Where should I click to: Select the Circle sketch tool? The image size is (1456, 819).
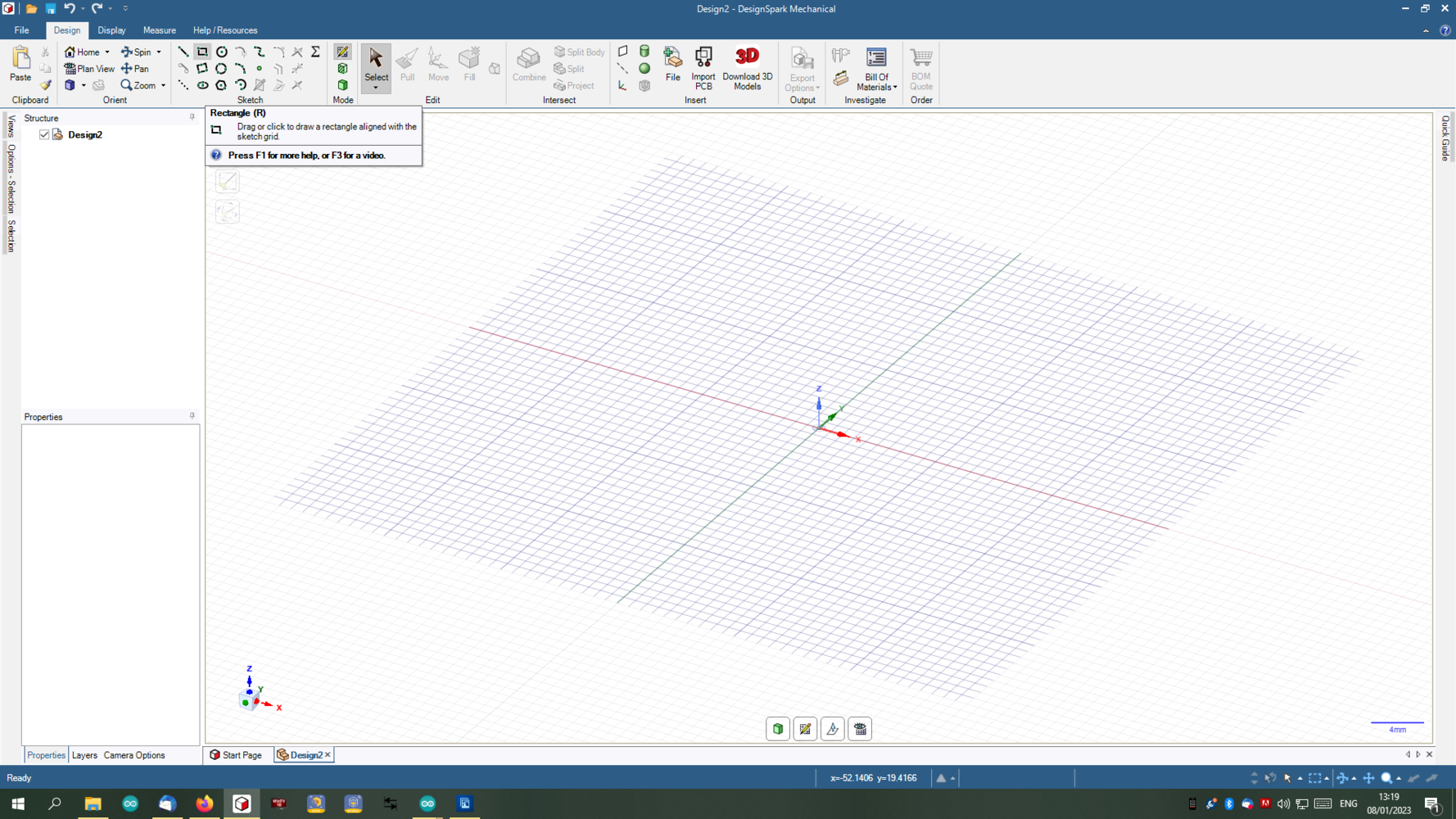click(x=222, y=52)
